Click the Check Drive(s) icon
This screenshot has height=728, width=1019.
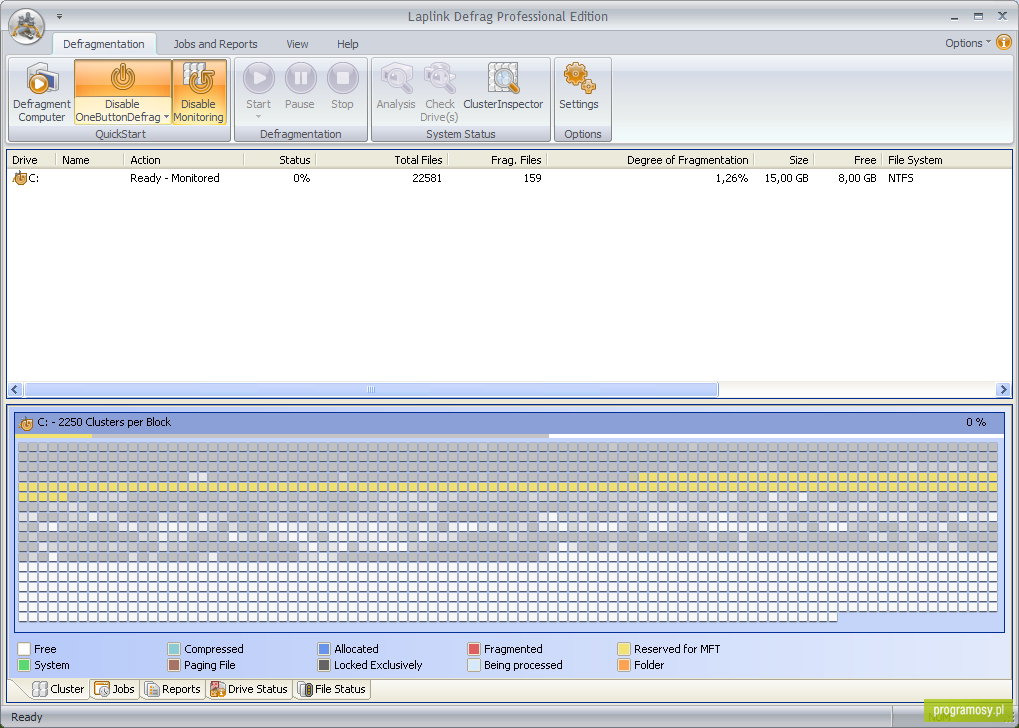[440, 79]
